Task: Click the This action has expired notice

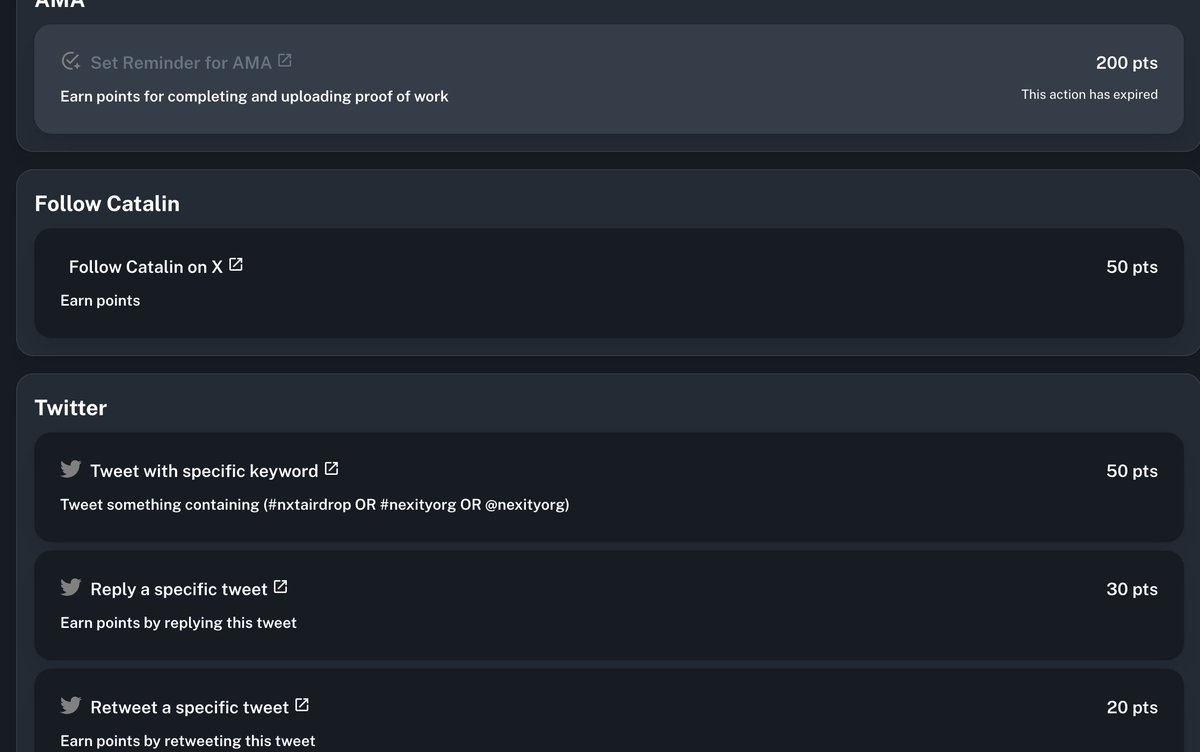Action: 1089,94
